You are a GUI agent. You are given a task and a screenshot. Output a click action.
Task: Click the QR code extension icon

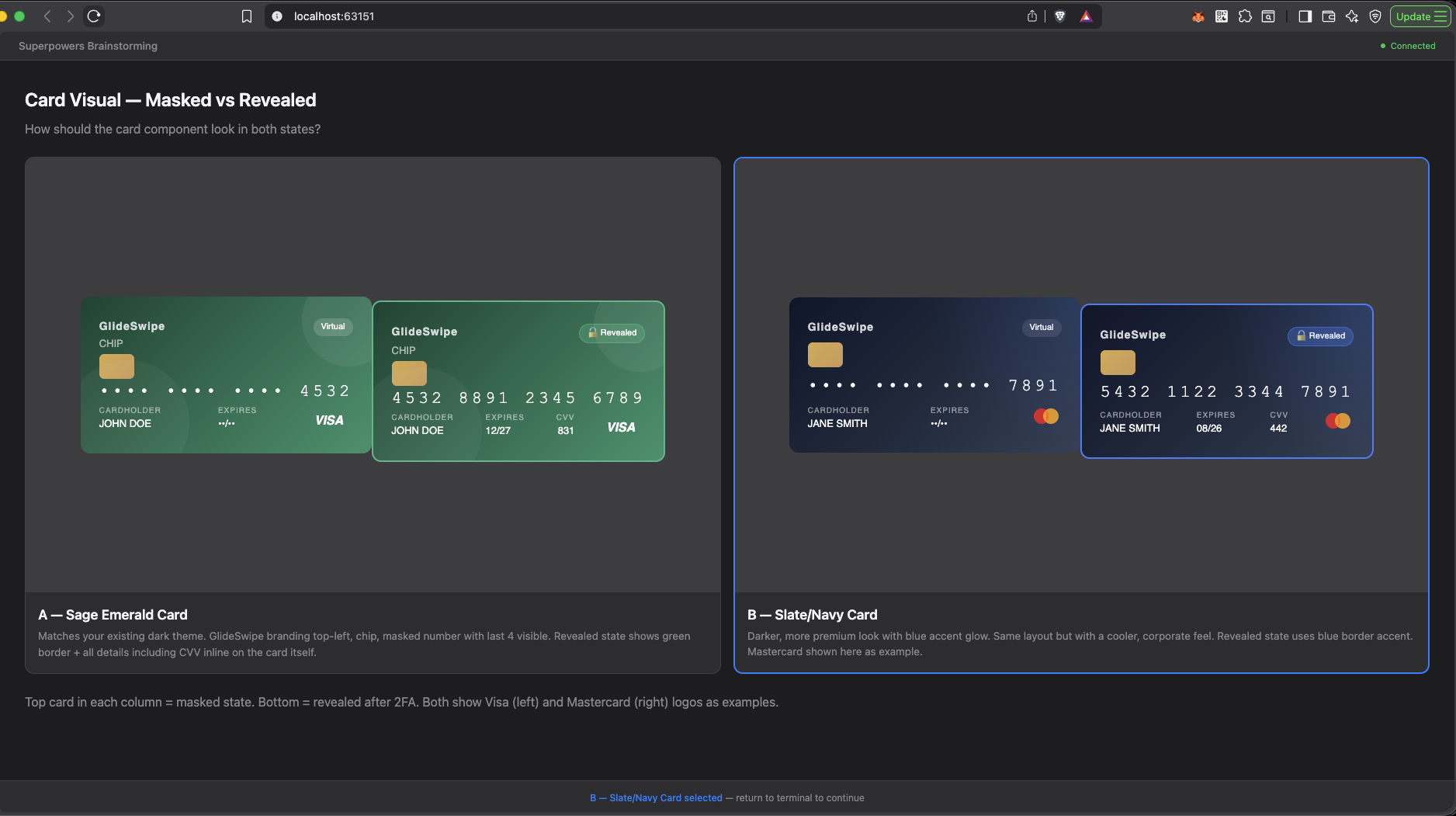click(1222, 16)
